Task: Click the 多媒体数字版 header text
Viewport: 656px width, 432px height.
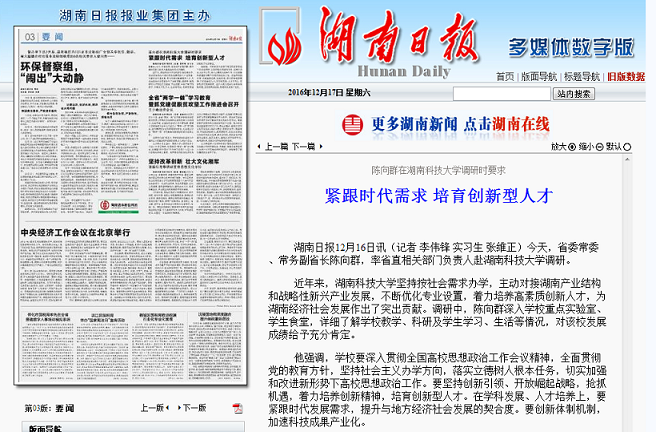Action: click(571, 47)
